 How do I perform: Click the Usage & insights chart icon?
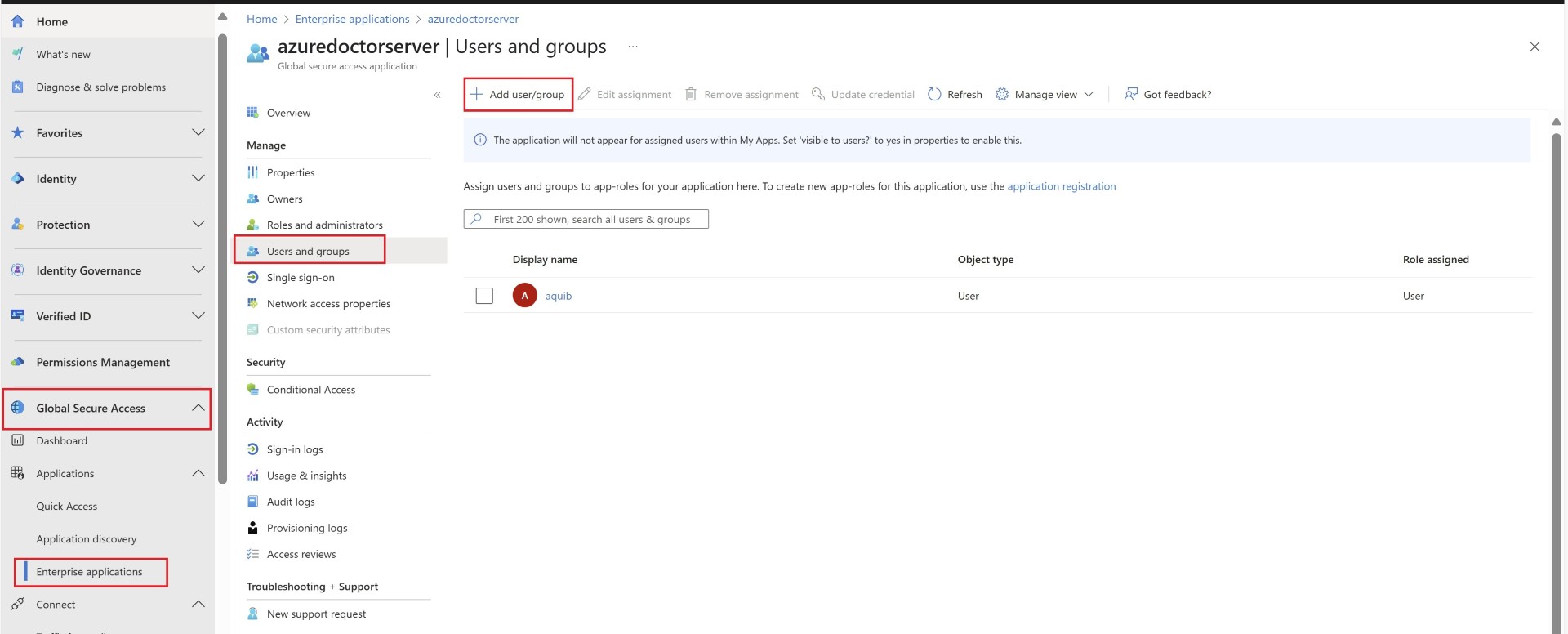tap(252, 475)
